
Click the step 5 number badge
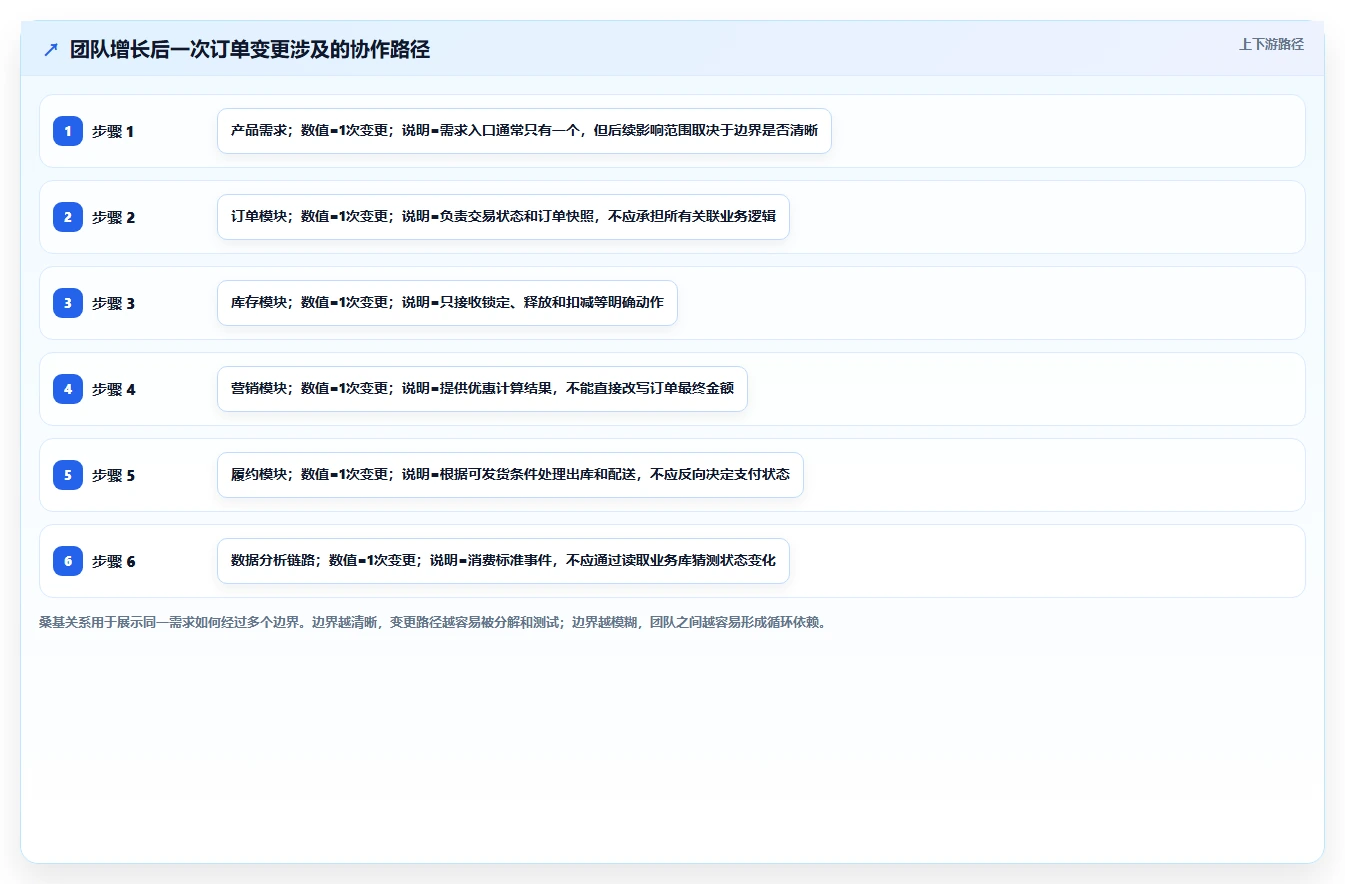coord(68,475)
